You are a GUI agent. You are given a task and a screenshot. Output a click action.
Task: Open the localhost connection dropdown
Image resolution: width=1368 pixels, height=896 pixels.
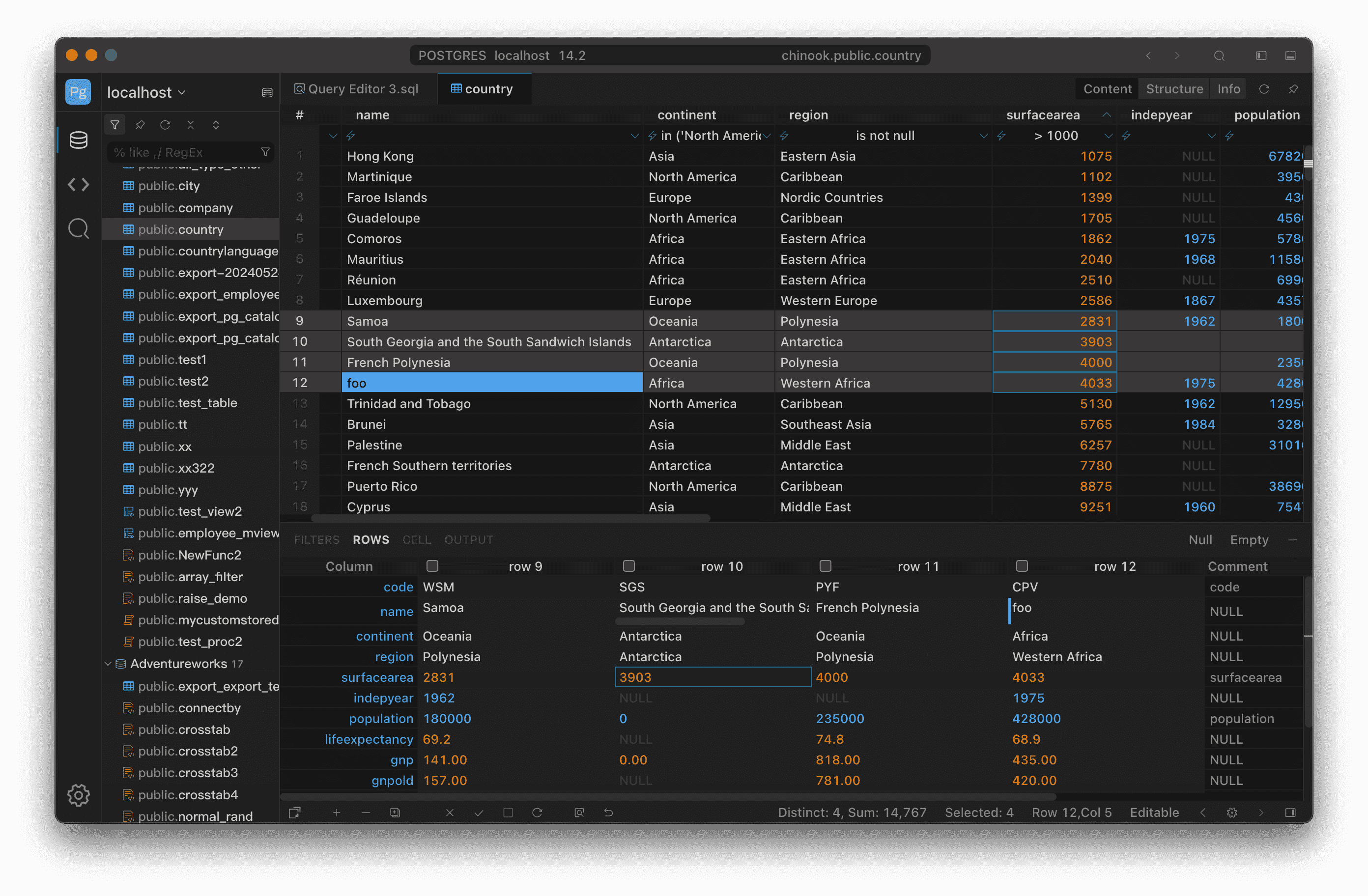146,92
